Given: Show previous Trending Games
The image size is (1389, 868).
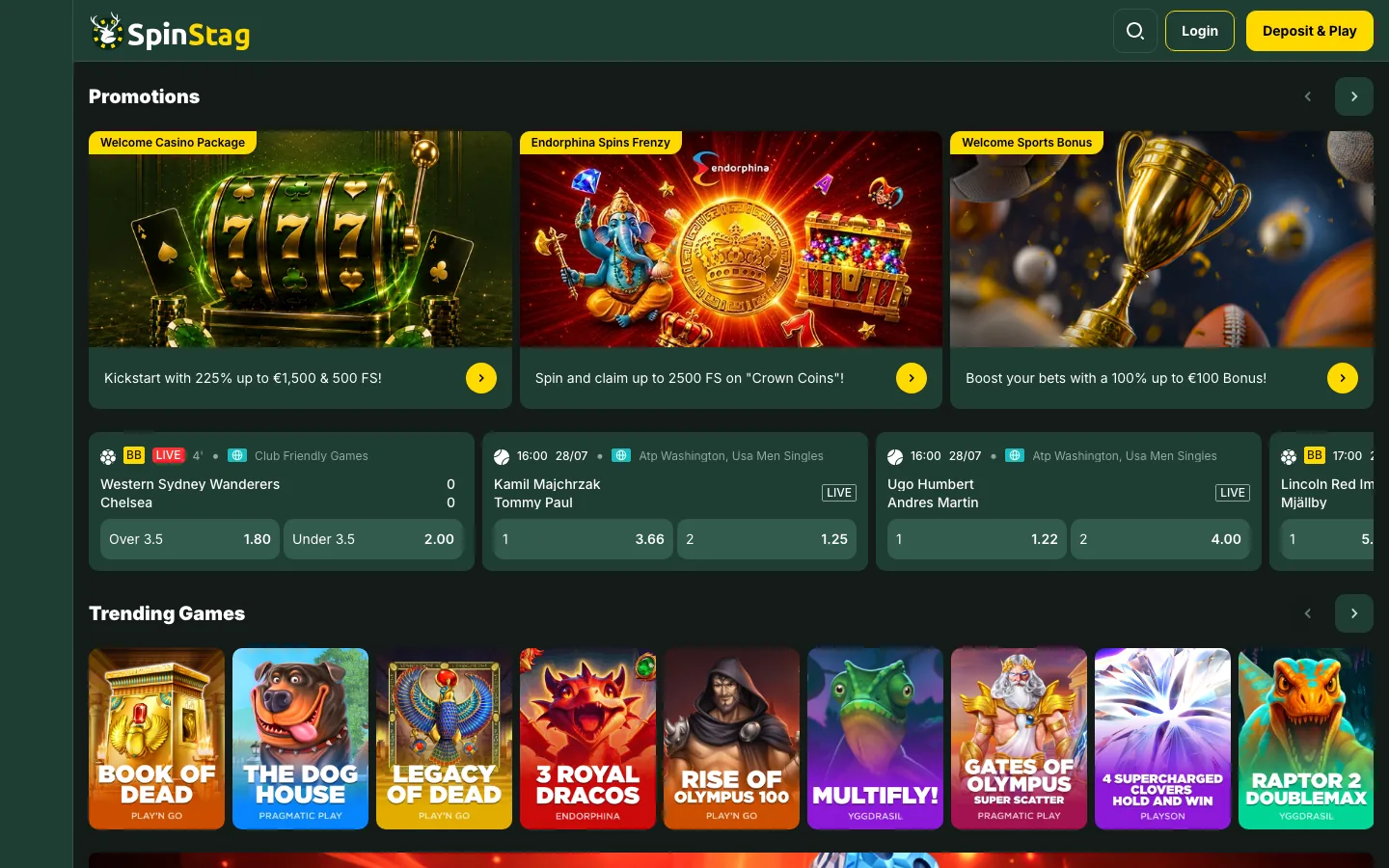Looking at the screenshot, I should point(1308,613).
